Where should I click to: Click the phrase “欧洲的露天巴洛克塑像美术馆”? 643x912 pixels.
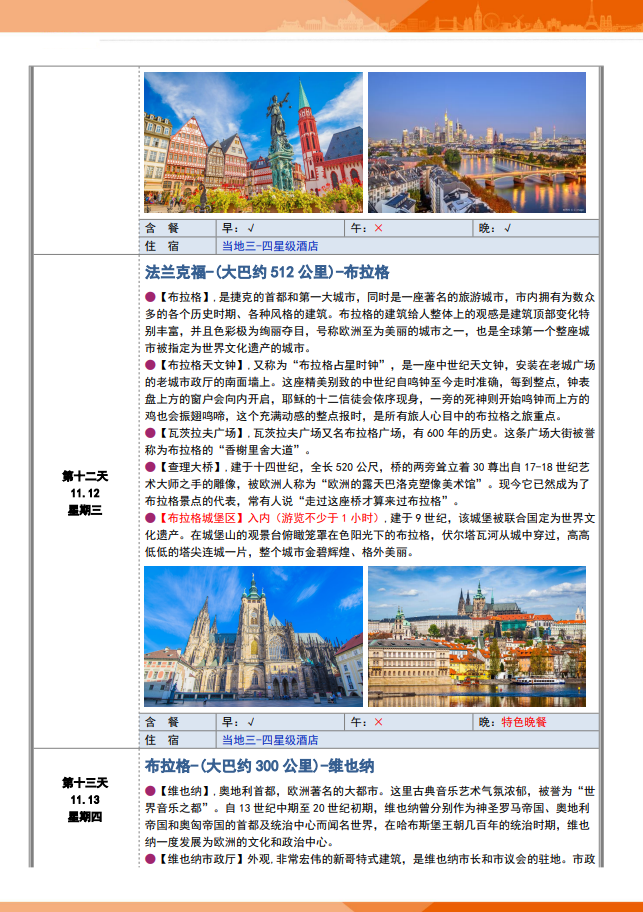(401, 484)
